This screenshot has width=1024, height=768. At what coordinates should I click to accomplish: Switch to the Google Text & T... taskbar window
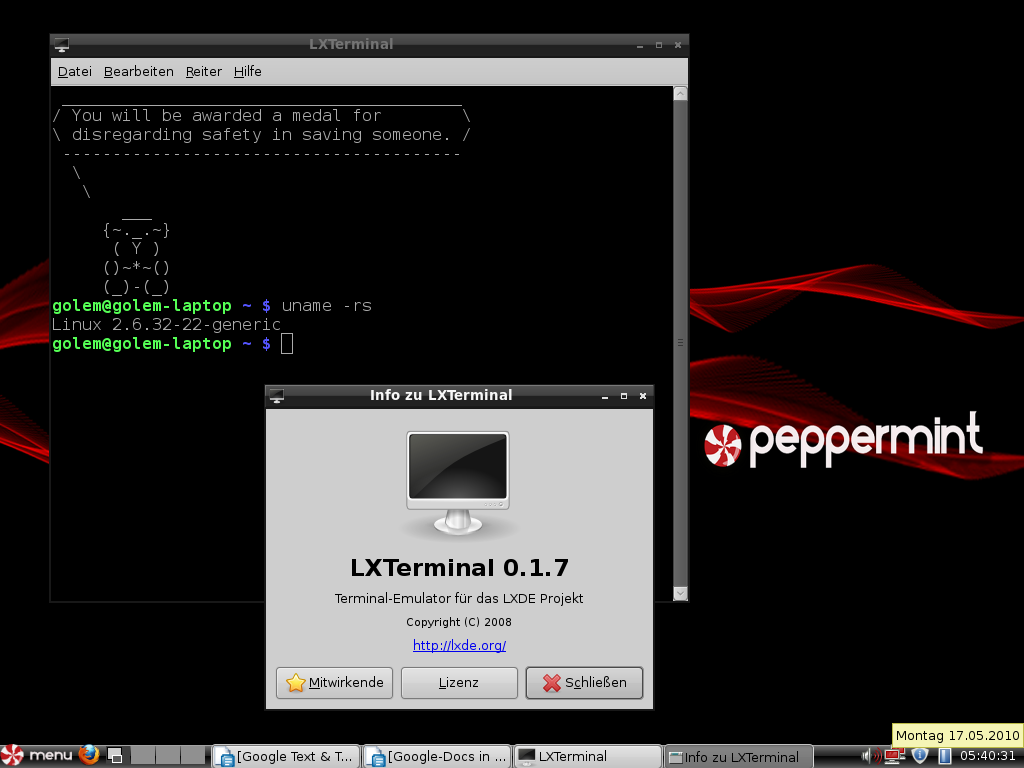coord(285,756)
